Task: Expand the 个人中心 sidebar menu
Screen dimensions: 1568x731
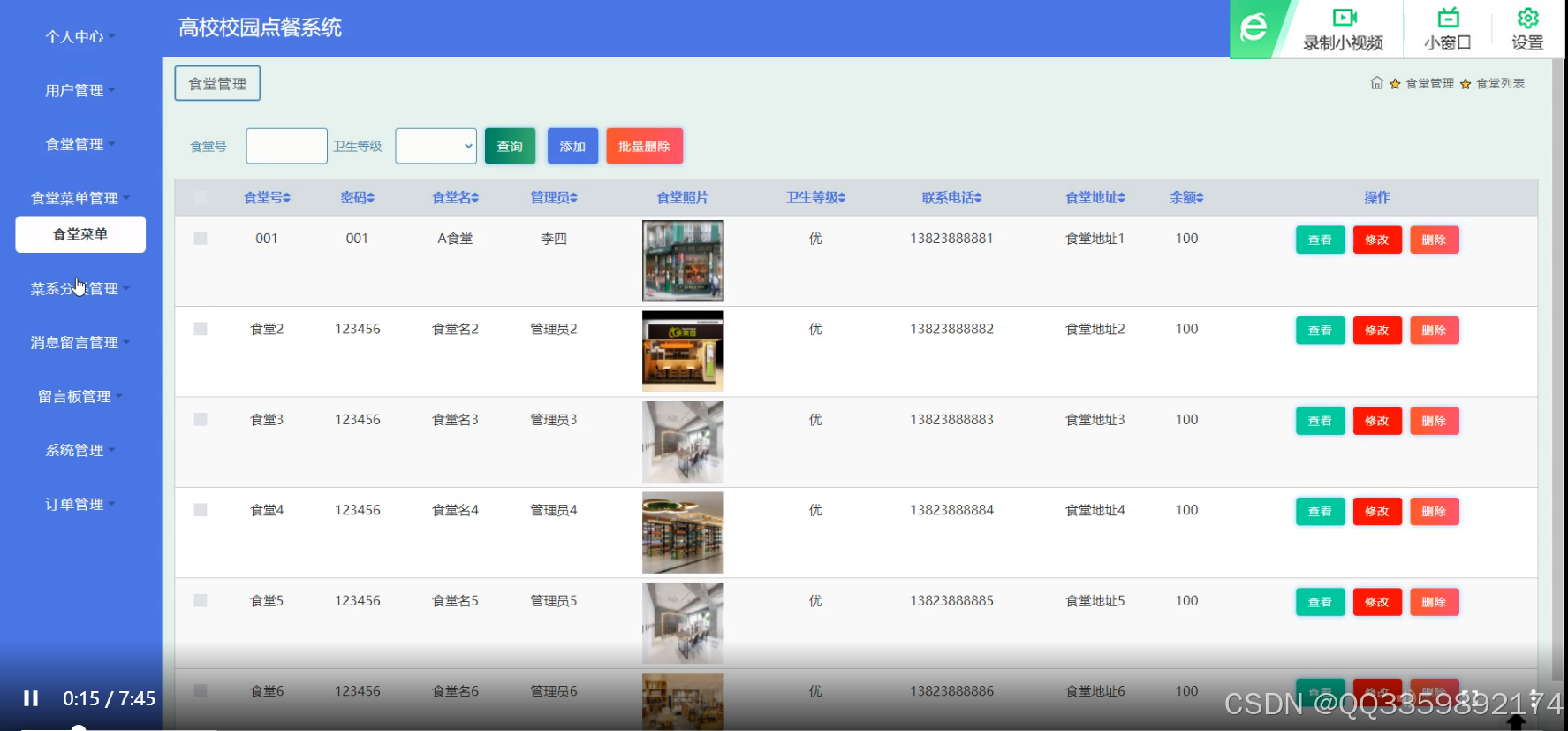Action: pyautogui.click(x=80, y=36)
